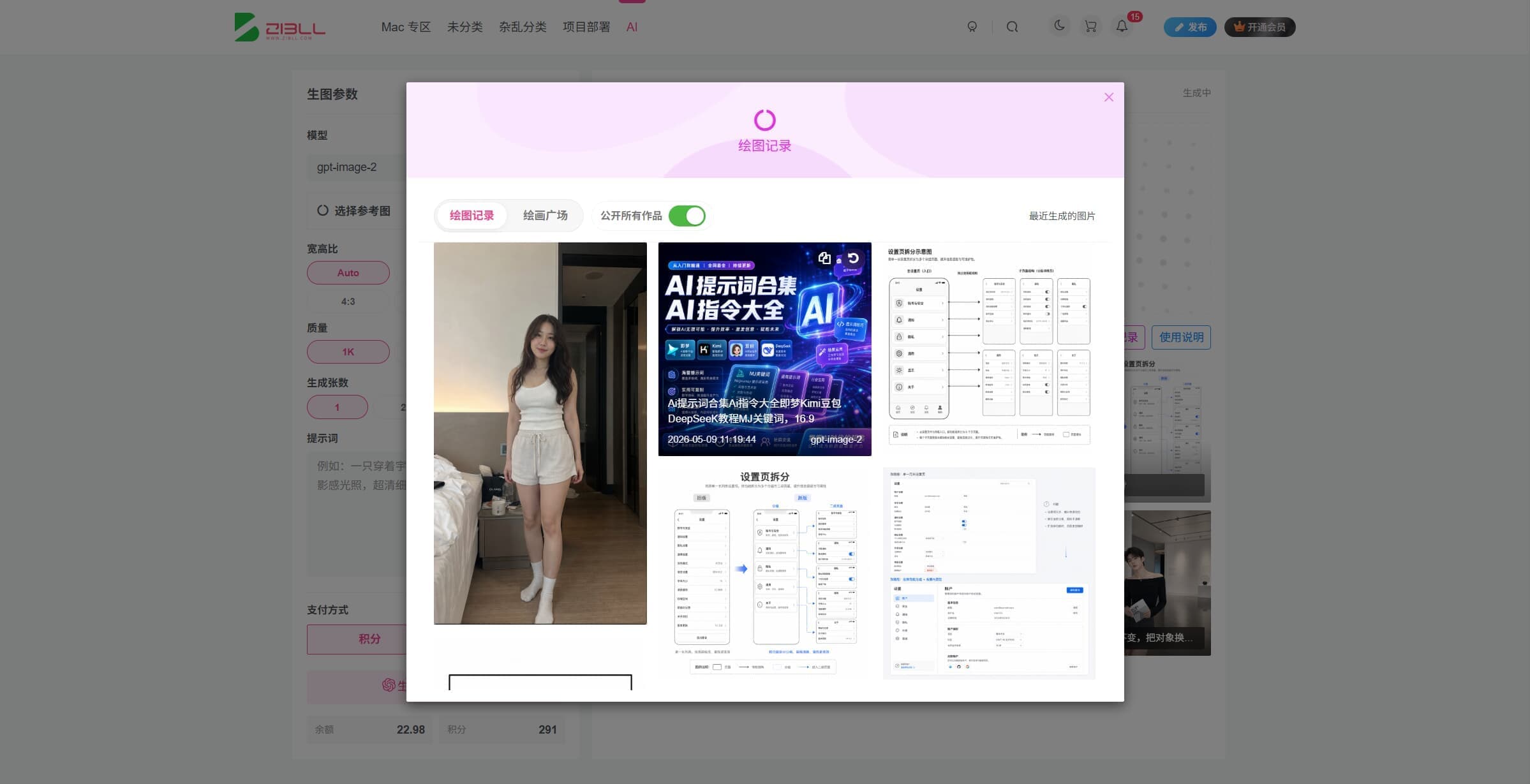Close the 绘图记录 dialog
The image size is (1530, 784).
[1109, 97]
